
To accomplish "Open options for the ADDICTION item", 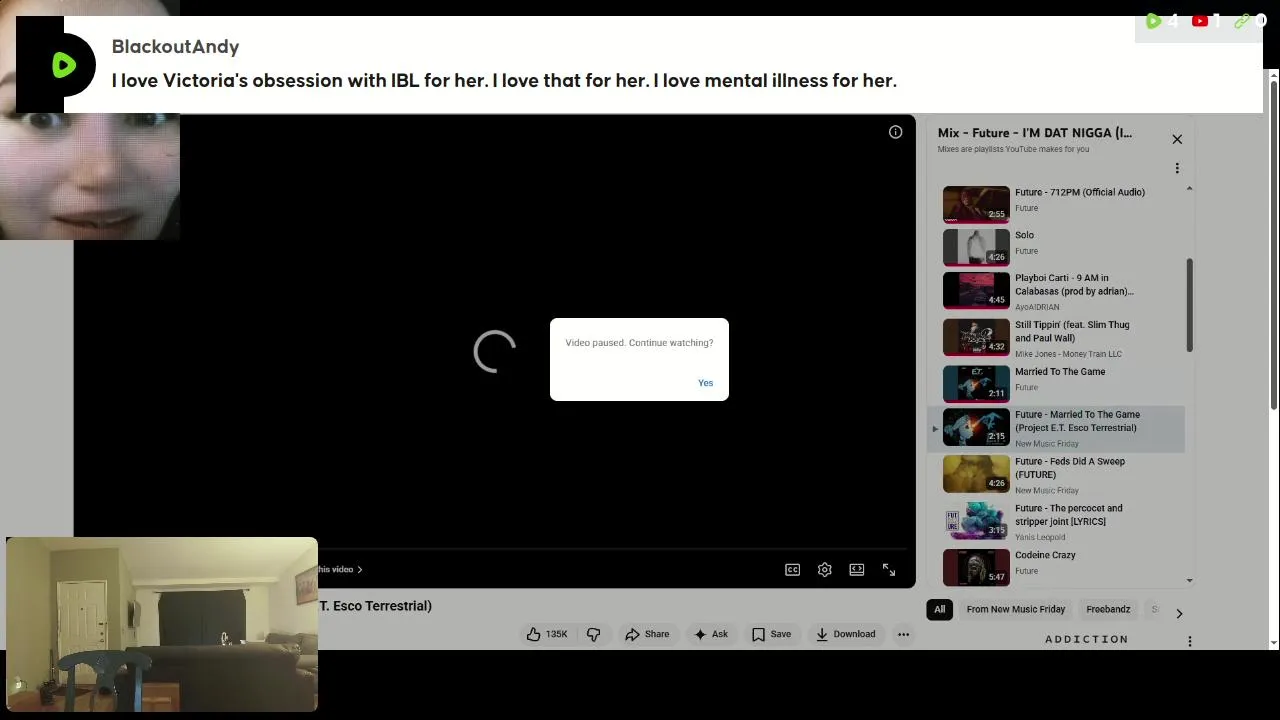I will point(1189,641).
